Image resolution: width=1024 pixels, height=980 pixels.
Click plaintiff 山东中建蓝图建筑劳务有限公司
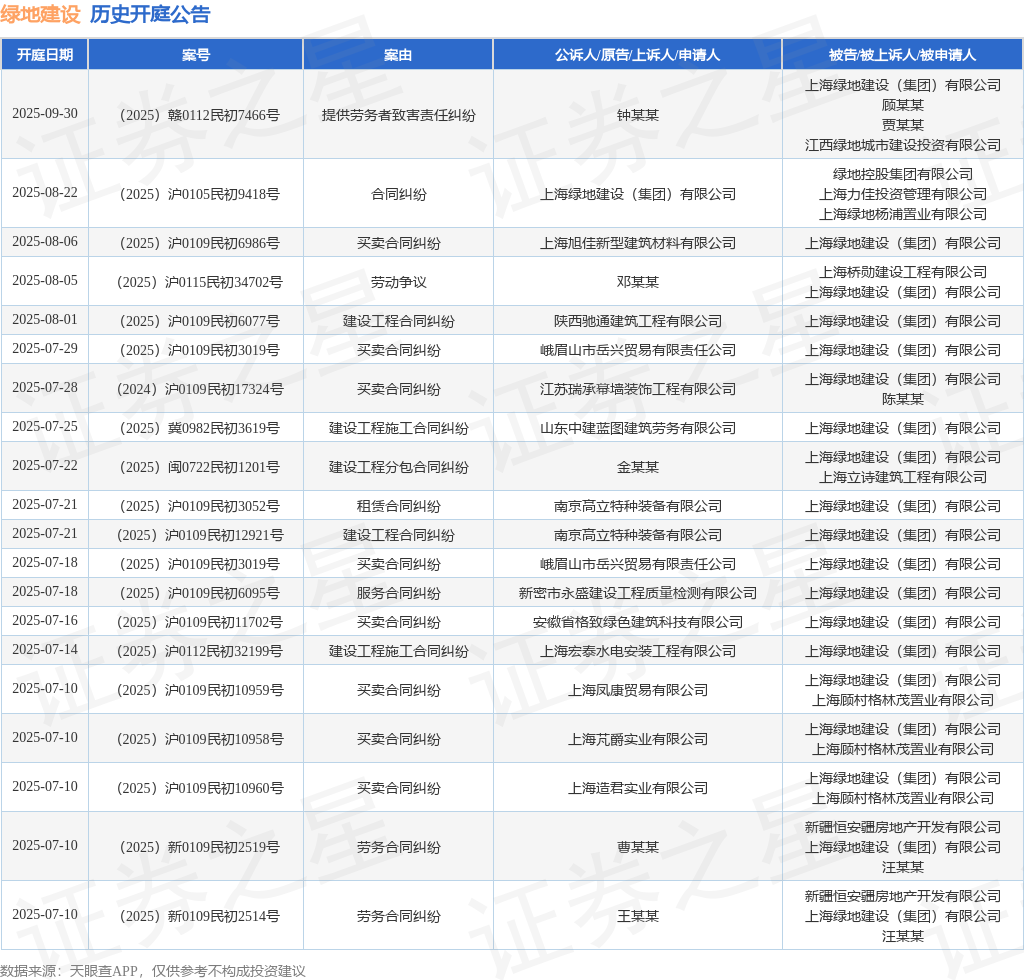pos(637,428)
